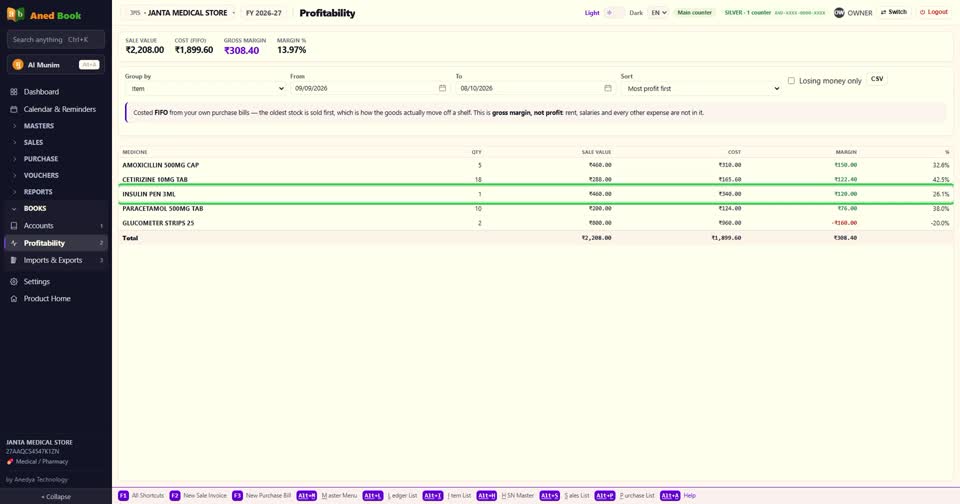Click Alt+P Purchase List shortcut
The height and width of the screenshot is (504, 960).
[x=624, y=495]
